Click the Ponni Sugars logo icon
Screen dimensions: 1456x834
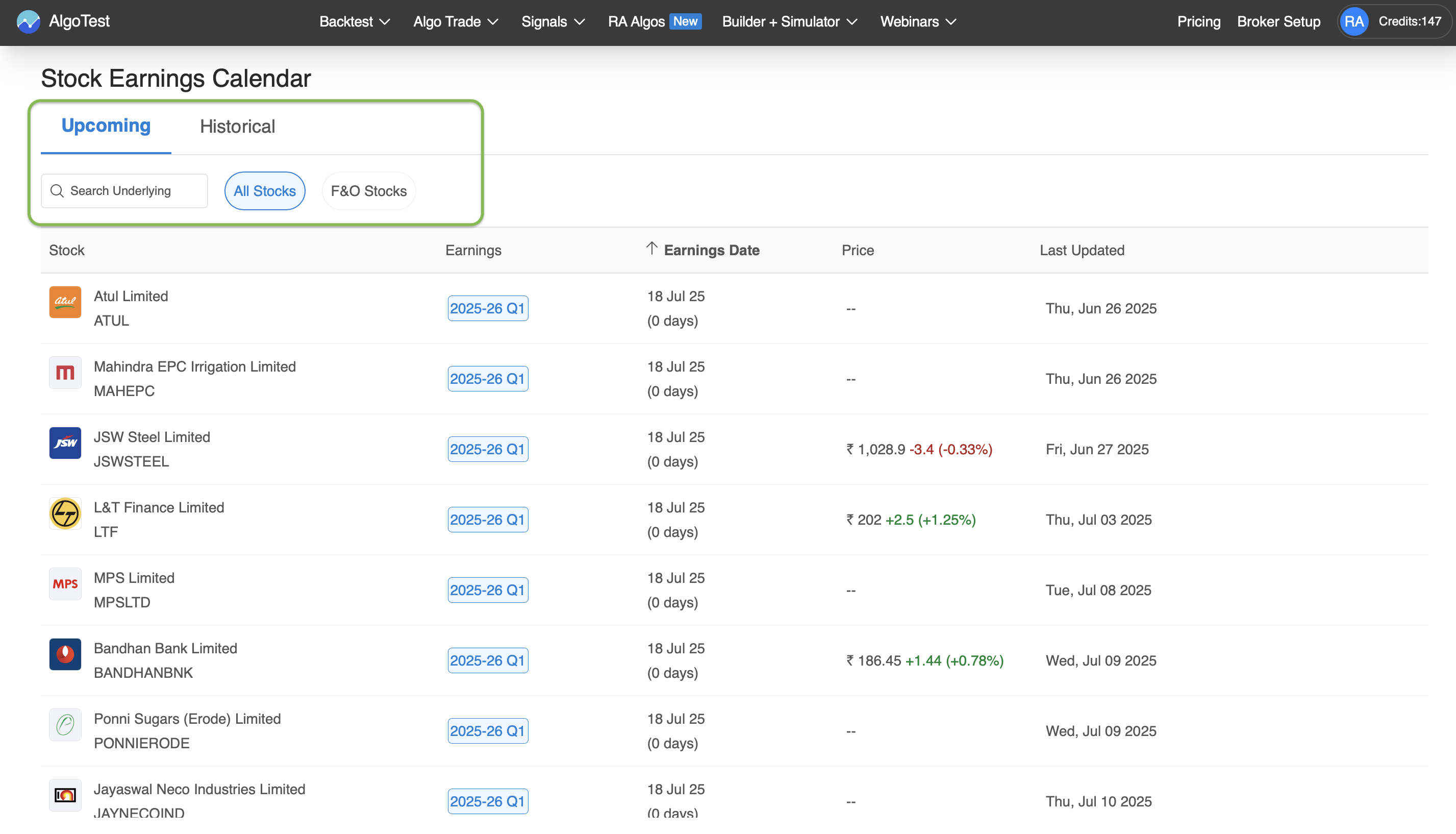coord(65,725)
